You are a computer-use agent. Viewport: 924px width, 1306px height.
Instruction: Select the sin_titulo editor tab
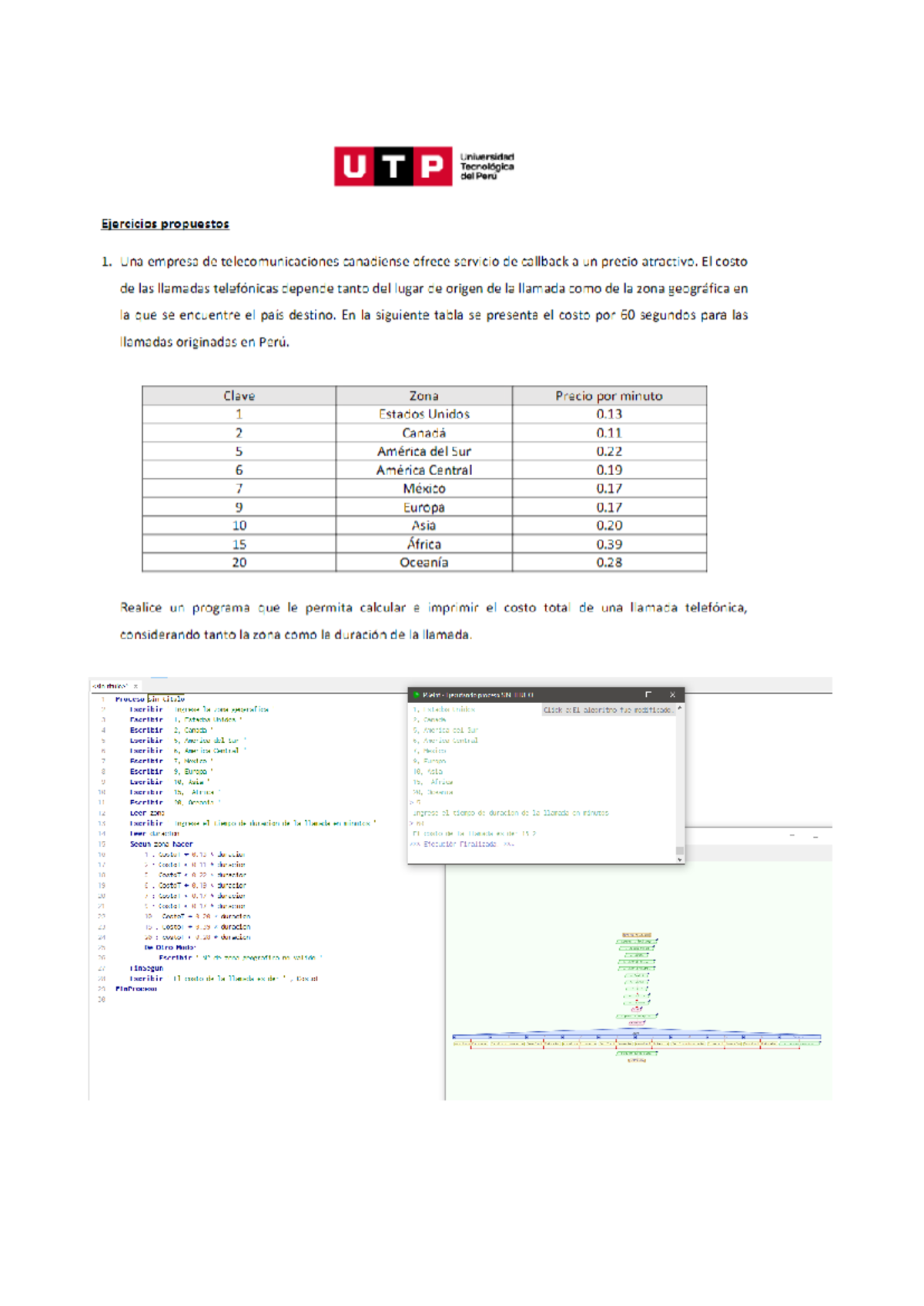110,685
